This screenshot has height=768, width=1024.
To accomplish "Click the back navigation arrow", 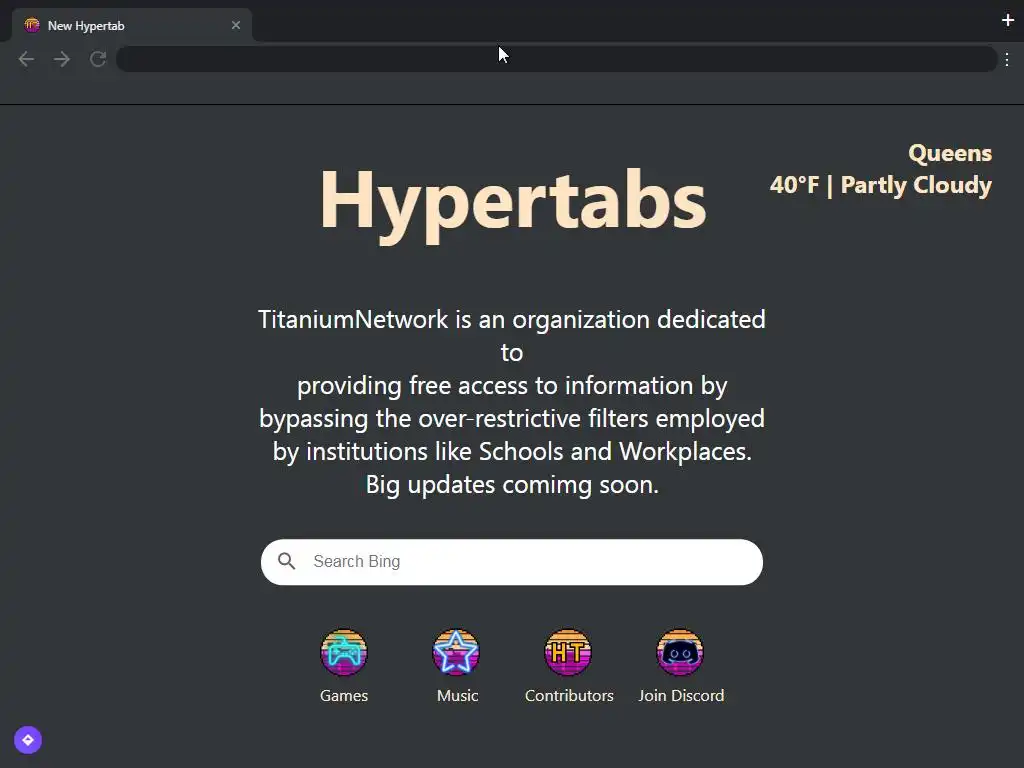I will pos(26,59).
